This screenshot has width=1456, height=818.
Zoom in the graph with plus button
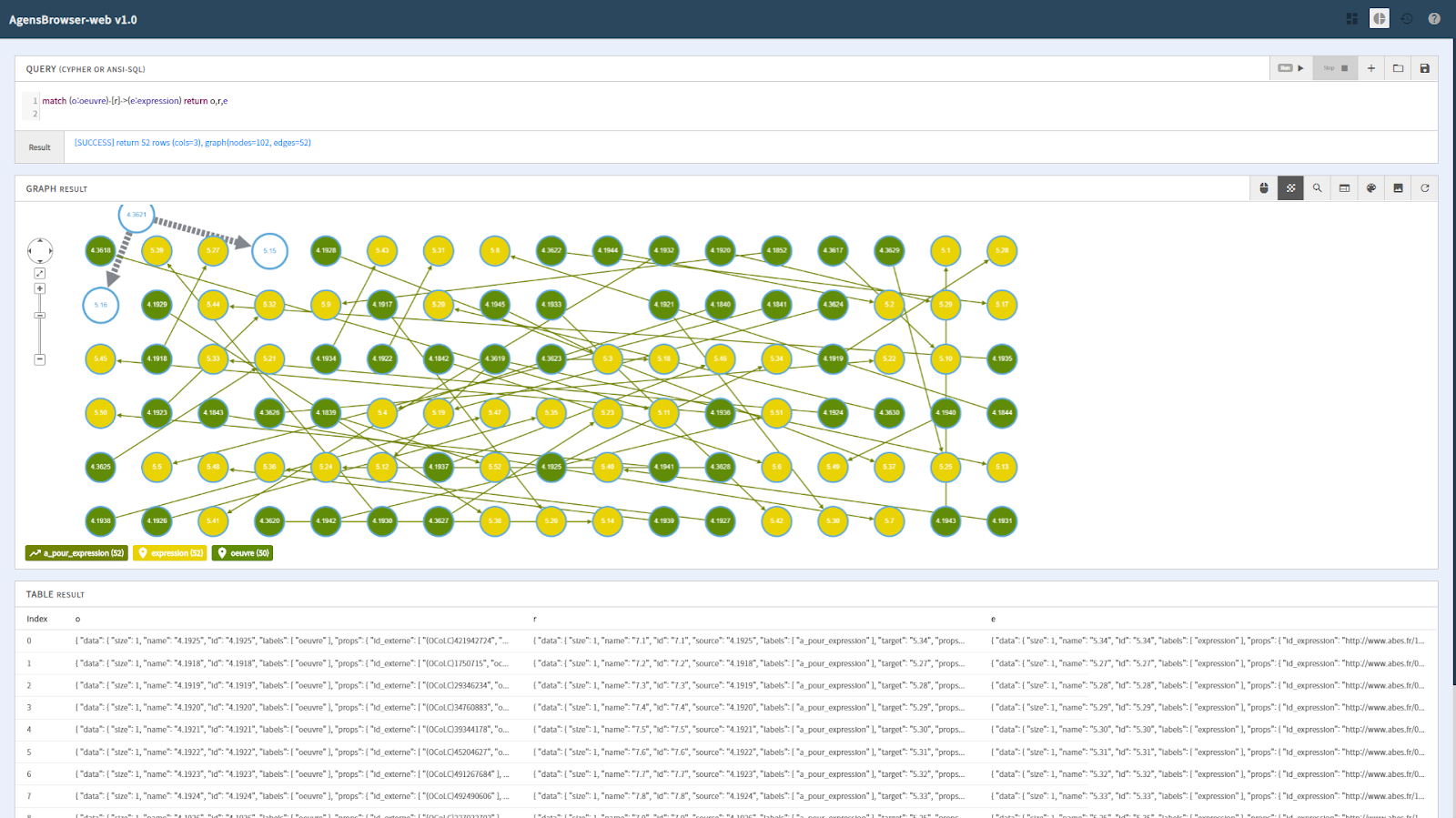[40, 288]
